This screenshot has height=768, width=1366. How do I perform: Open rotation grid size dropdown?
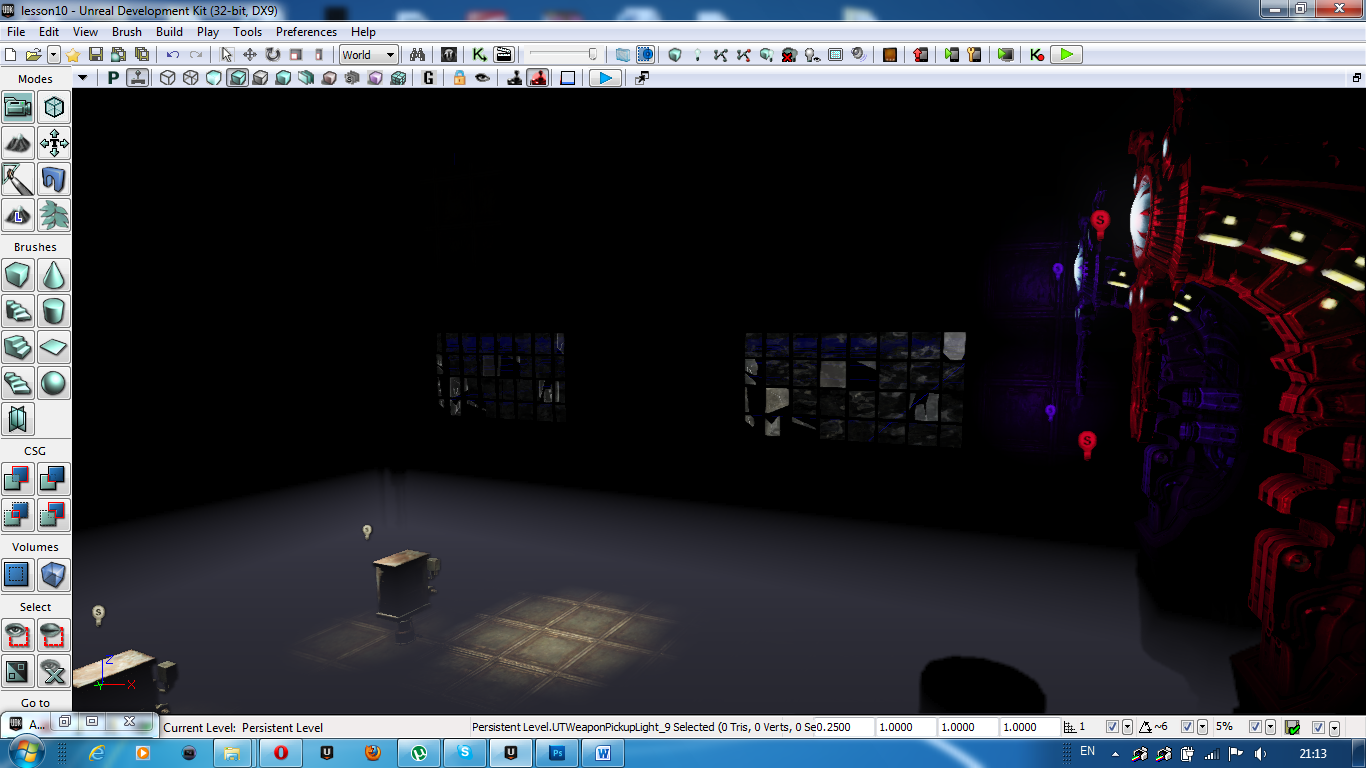[x=1203, y=727]
